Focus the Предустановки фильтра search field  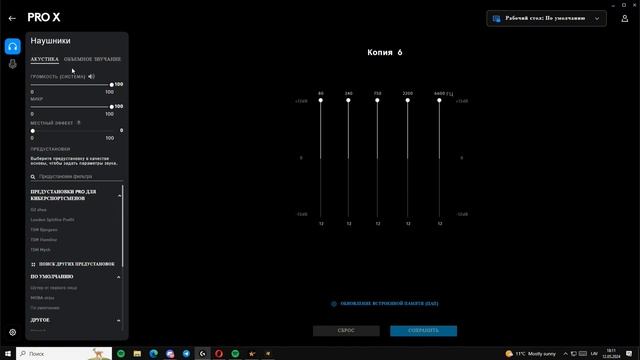click(76, 177)
